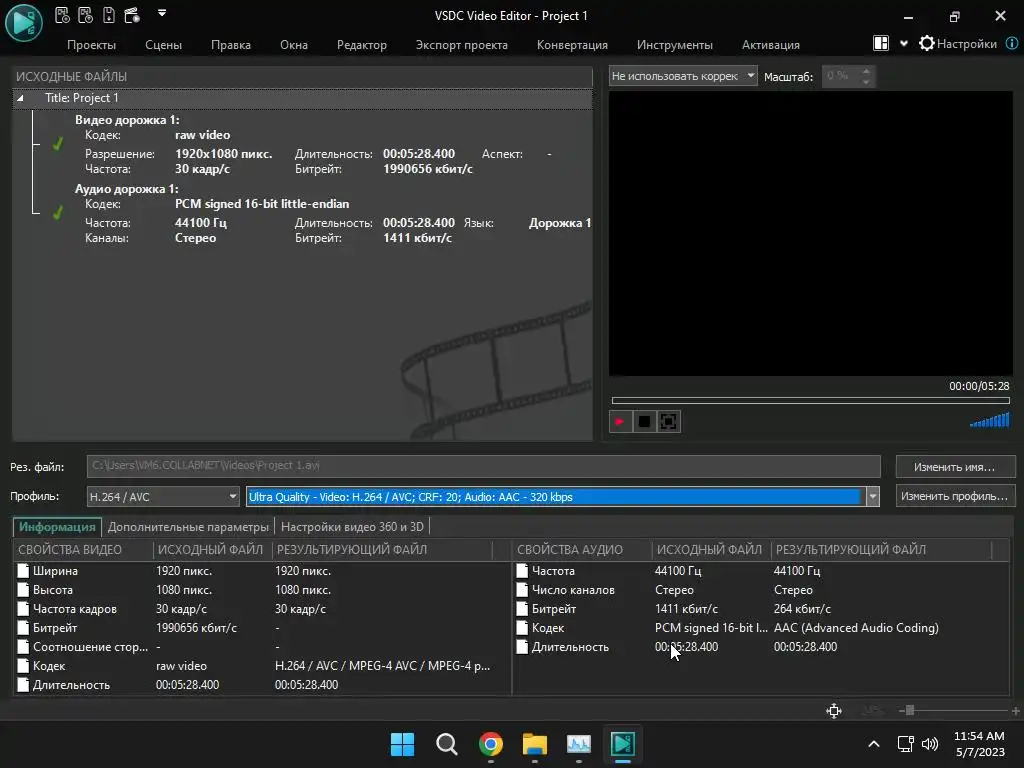
Task: Click the Ultra Quality preset field
Action: 554,496
